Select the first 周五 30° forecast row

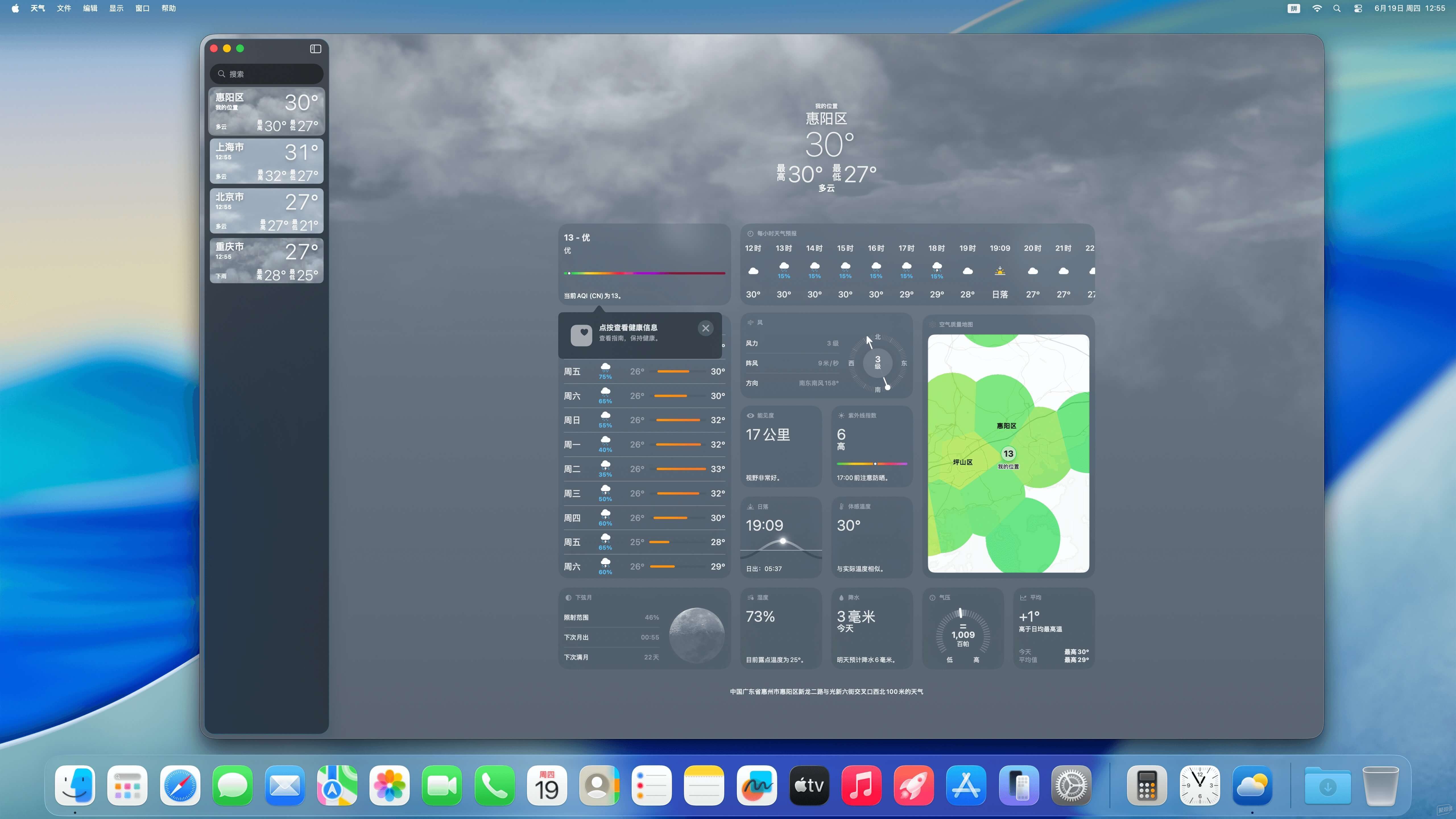pyautogui.click(x=644, y=371)
